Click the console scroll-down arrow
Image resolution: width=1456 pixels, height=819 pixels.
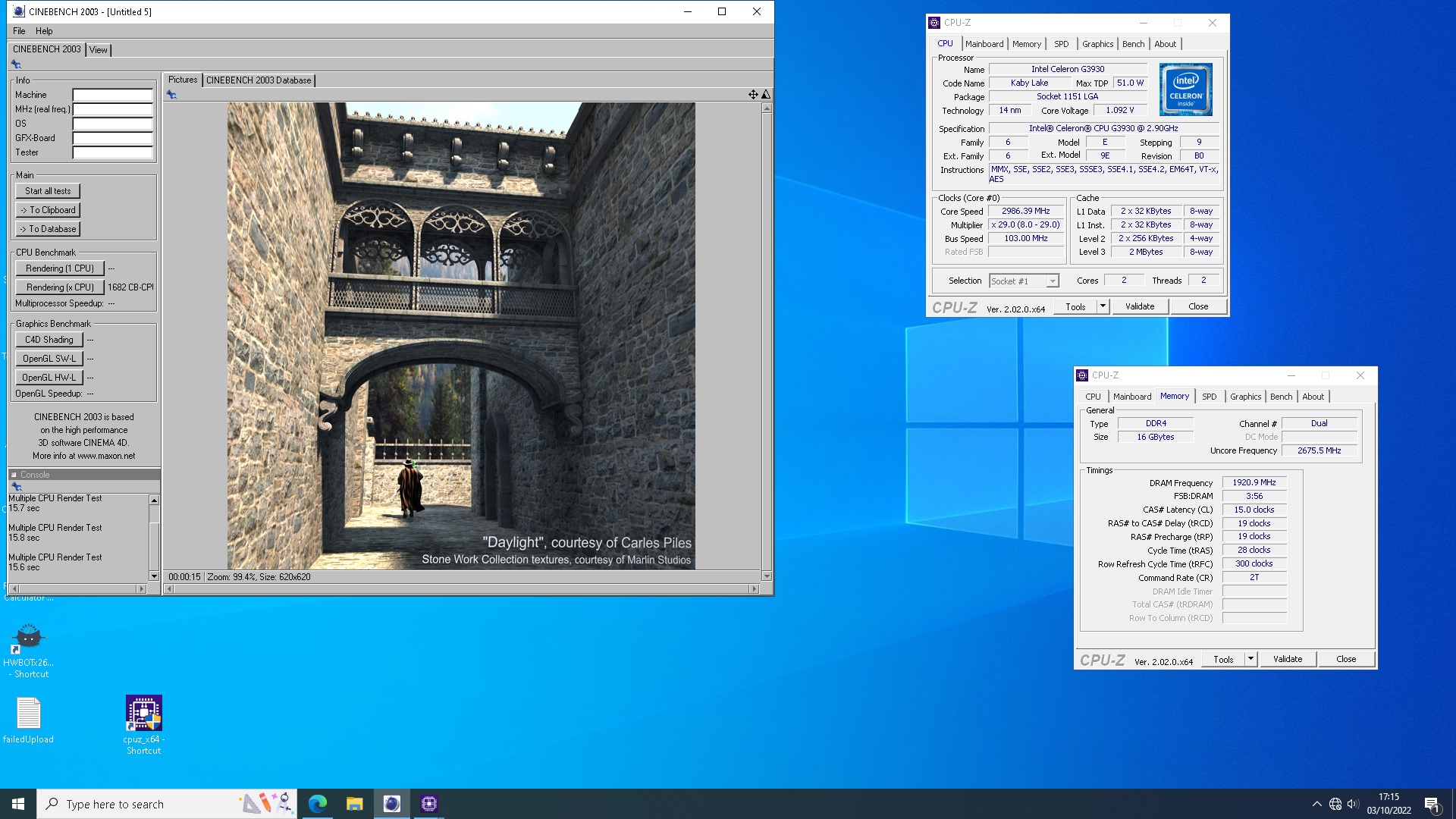click(x=154, y=576)
